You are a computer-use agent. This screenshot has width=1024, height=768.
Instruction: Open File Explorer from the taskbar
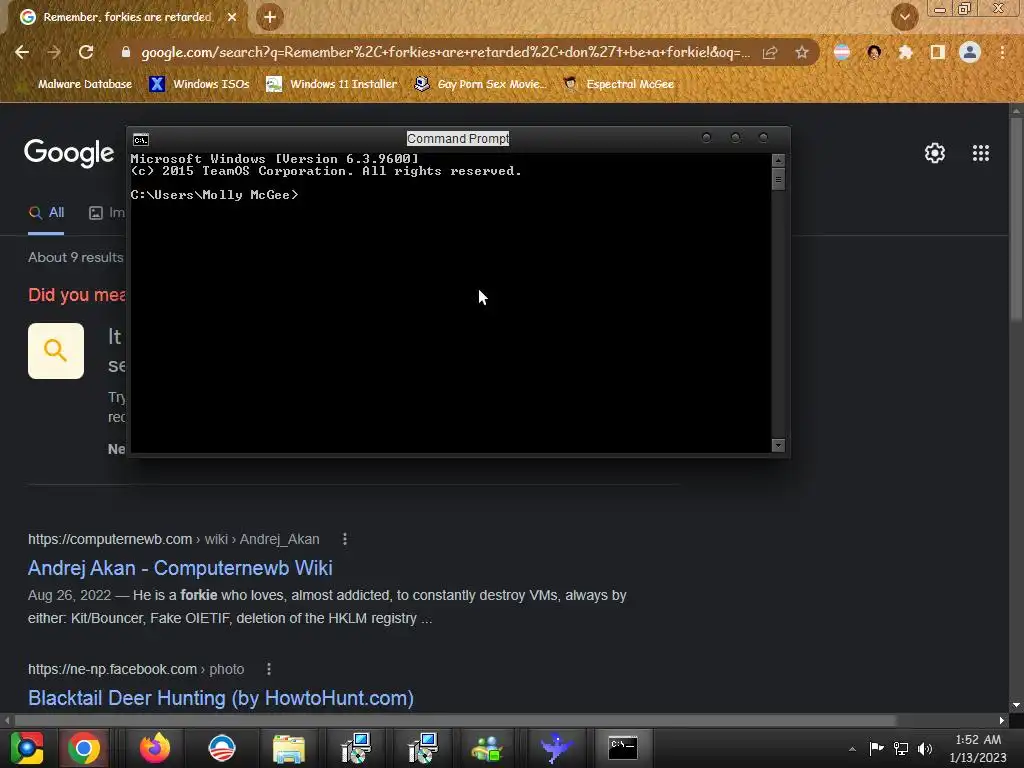click(x=289, y=748)
